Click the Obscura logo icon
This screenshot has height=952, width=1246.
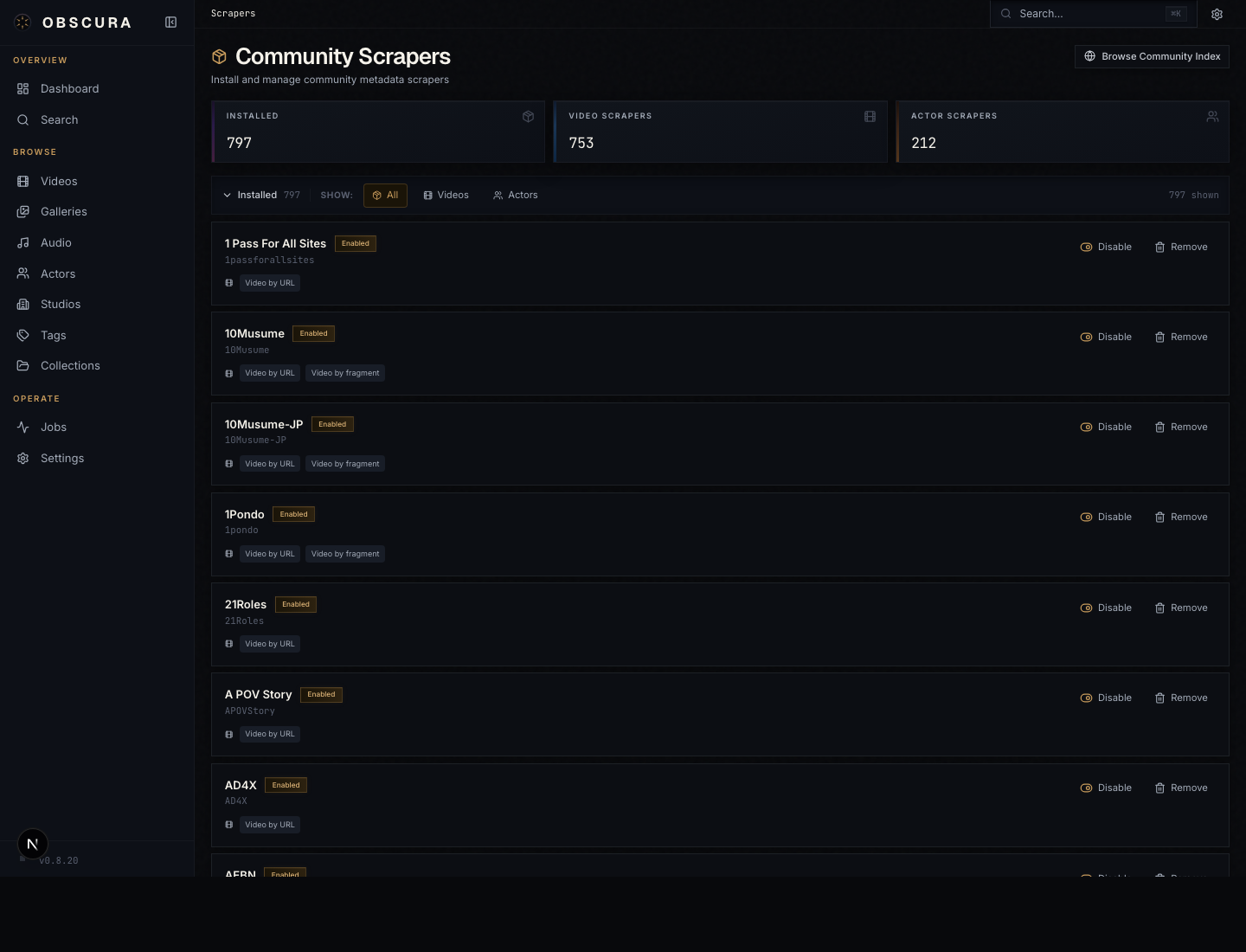click(x=22, y=23)
